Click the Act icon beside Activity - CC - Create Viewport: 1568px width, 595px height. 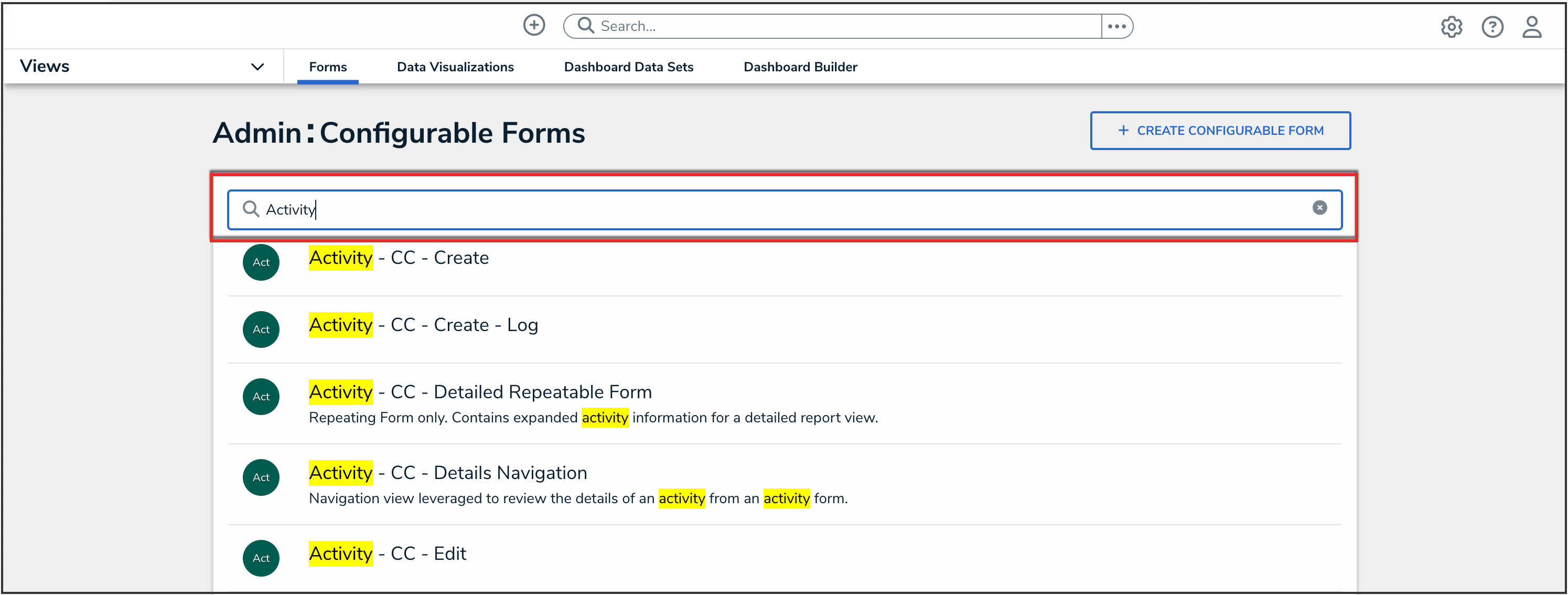coord(261,262)
